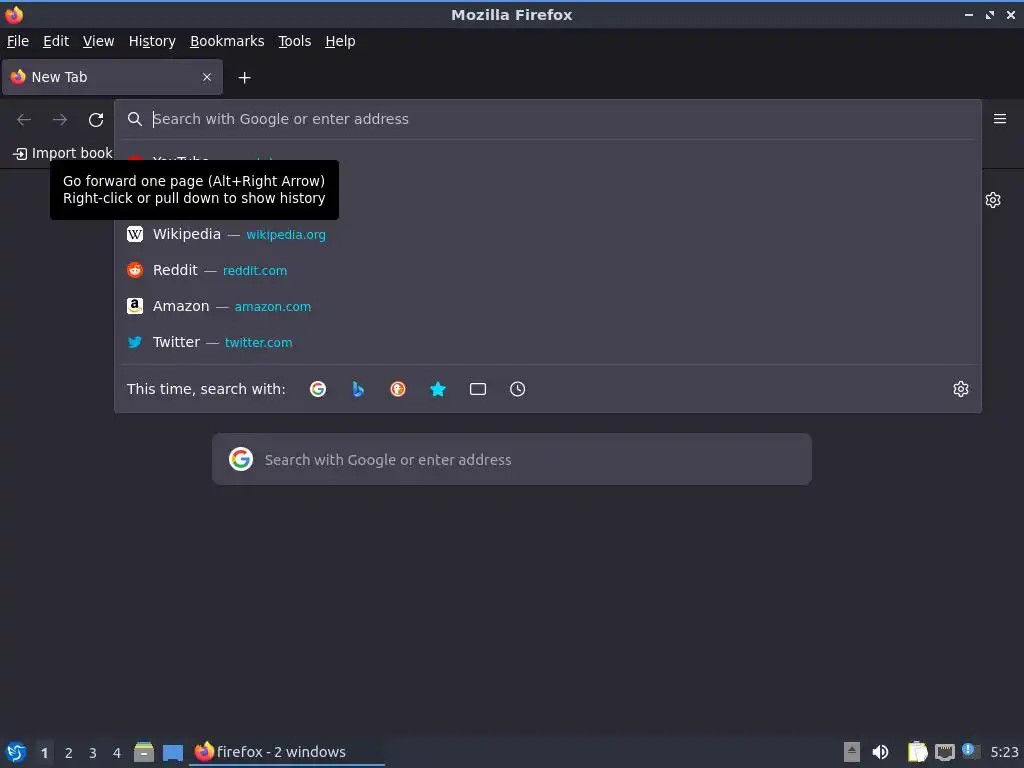Image resolution: width=1024 pixels, height=768 pixels.
Task: Open the volume control tray icon
Action: pyautogui.click(x=880, y=752)
